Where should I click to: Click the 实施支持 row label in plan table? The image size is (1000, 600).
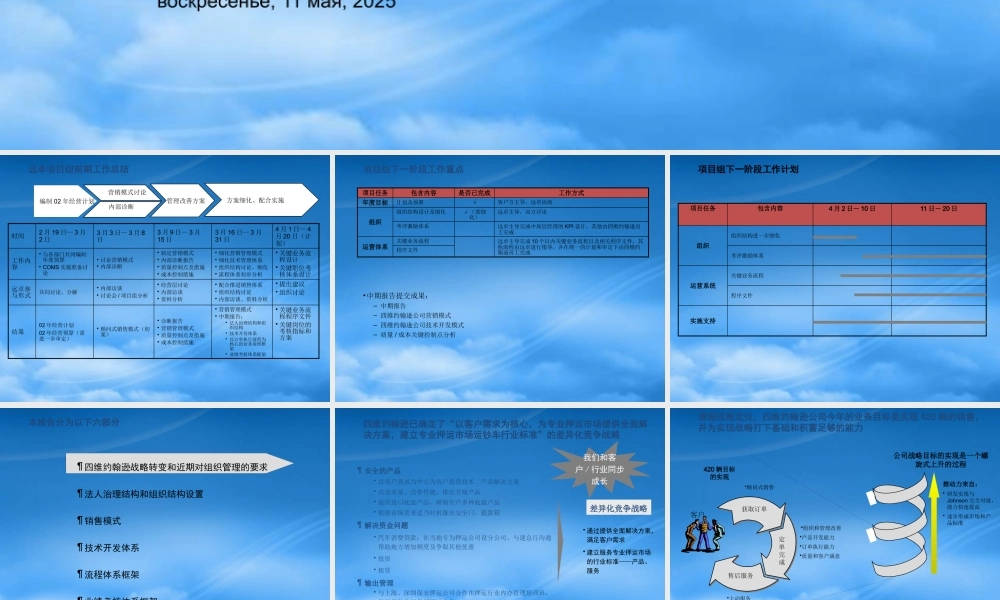point(702,321)
